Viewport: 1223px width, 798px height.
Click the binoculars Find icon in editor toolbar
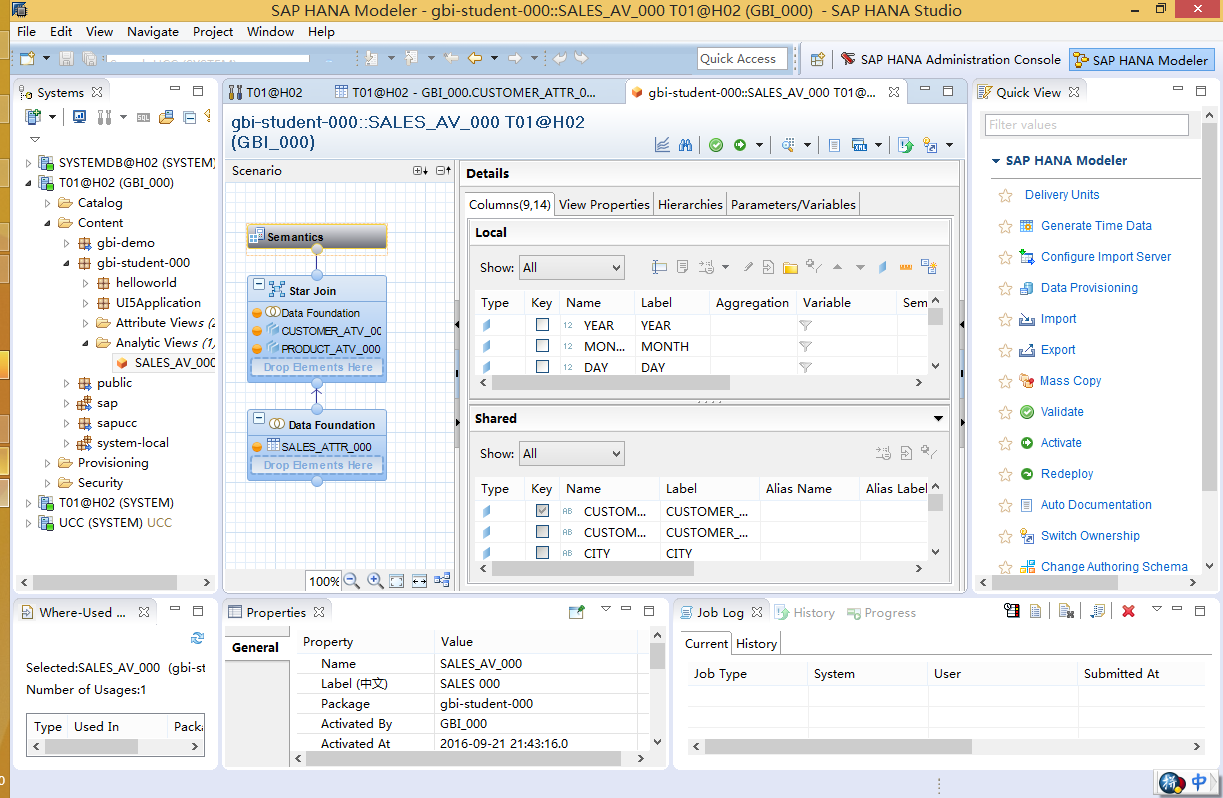pyautogui.click(x=685, y=145)
